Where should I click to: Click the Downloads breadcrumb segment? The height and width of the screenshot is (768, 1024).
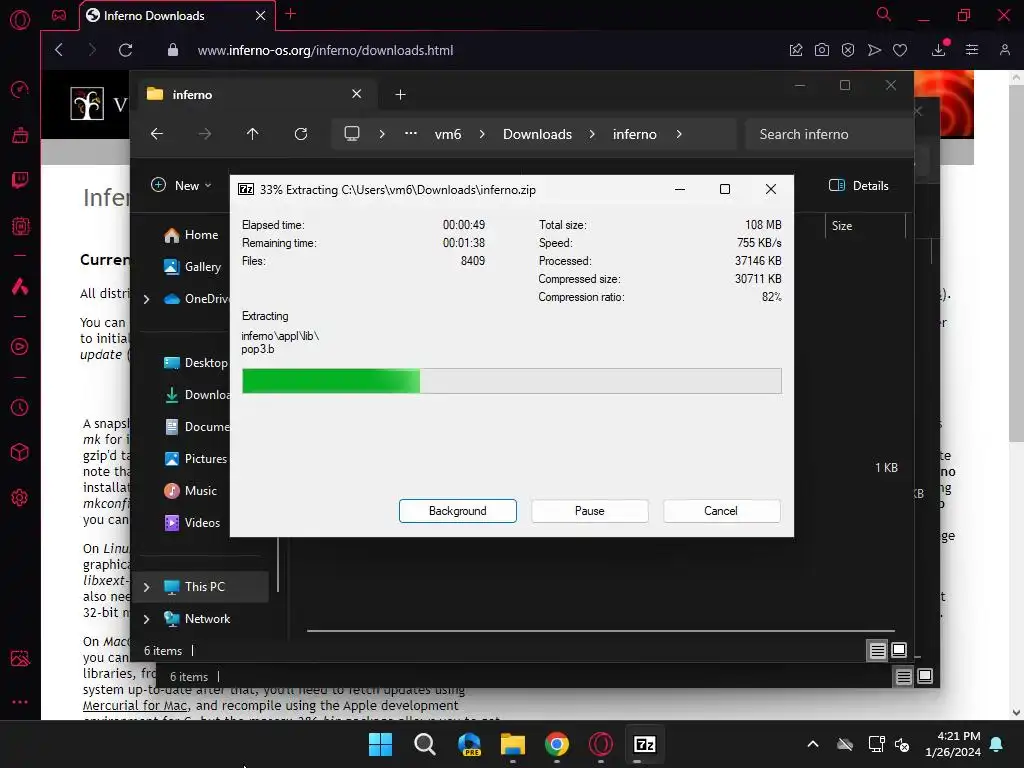[x=537, y=134]
